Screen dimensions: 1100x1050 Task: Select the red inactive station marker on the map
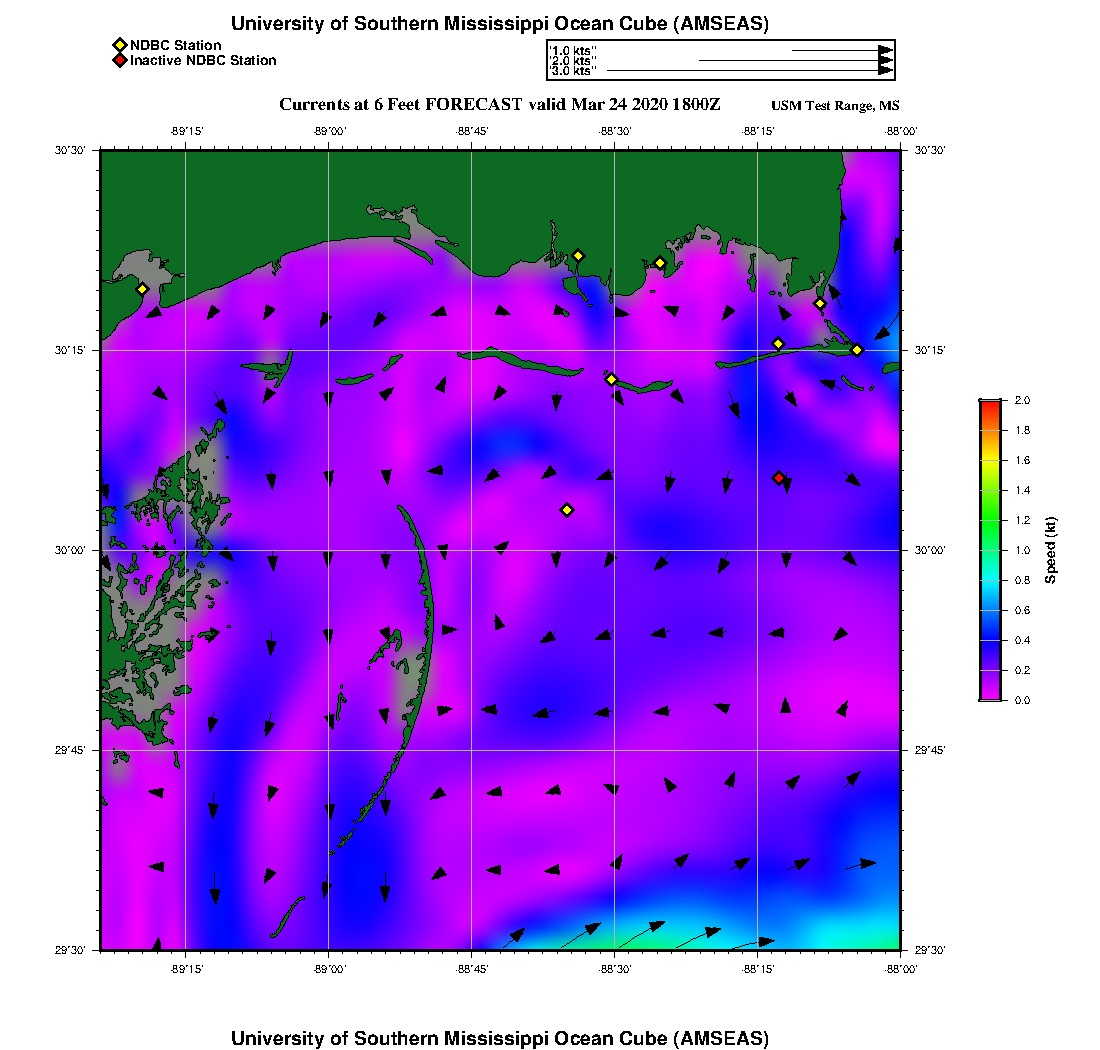pos(779,478)
